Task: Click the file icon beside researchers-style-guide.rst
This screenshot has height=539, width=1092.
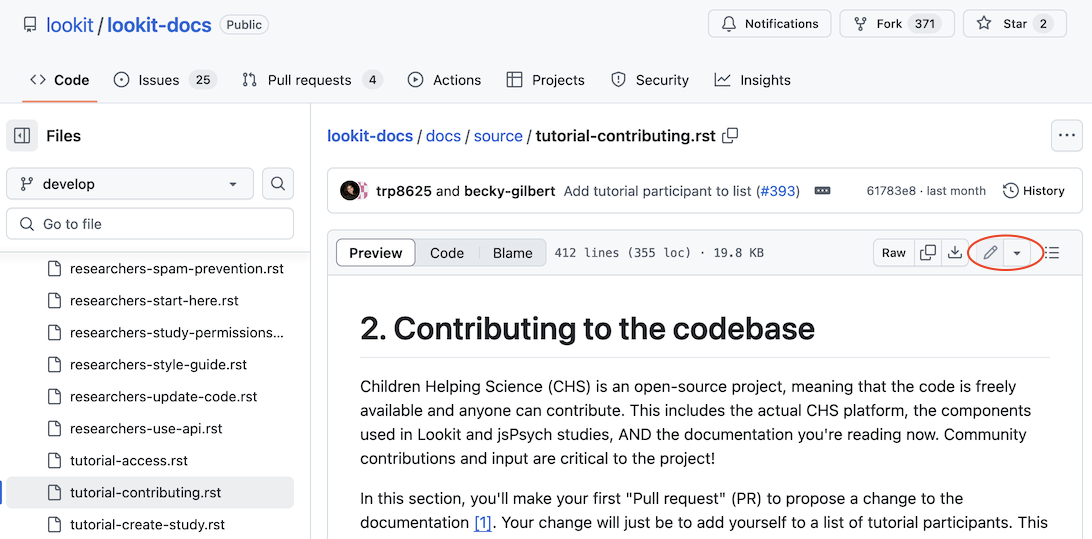Action: (x=54, y=365)
